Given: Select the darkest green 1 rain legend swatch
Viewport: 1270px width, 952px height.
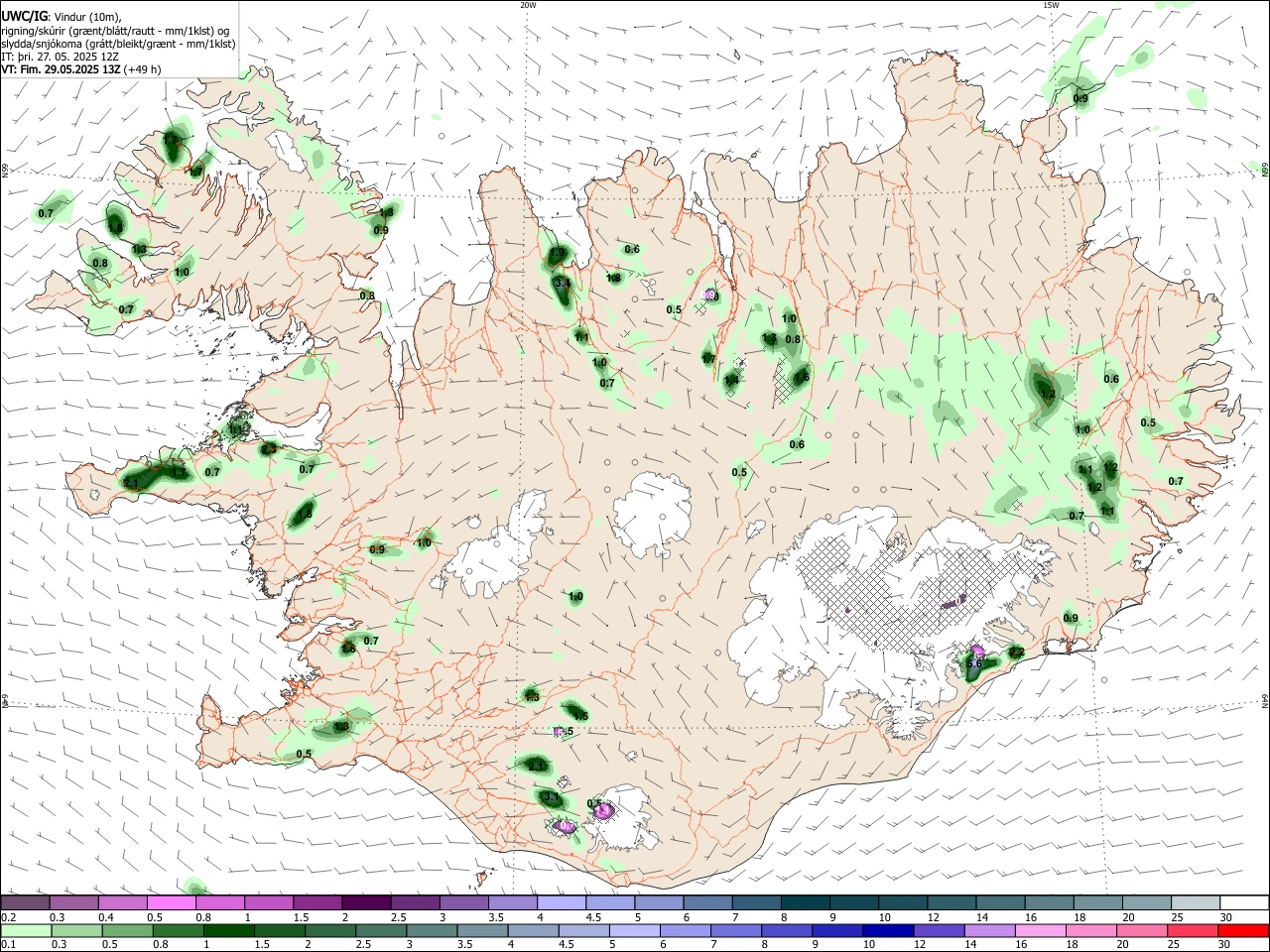Looking at the screenshot, I should coord(228,931).
